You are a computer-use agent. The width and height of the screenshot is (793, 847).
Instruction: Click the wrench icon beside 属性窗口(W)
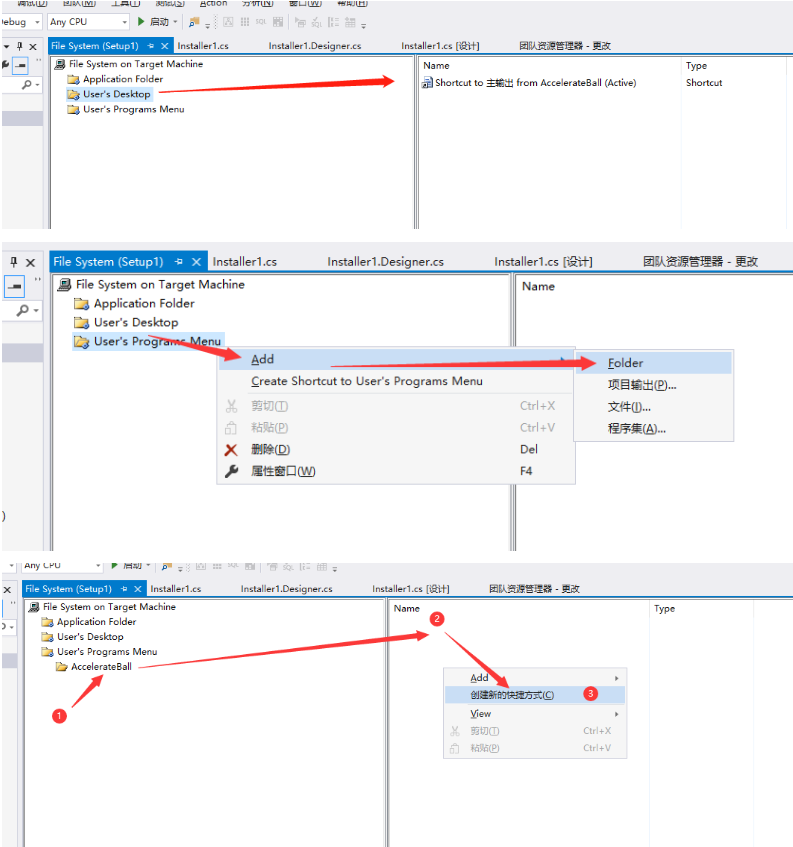tap(231, 471)
